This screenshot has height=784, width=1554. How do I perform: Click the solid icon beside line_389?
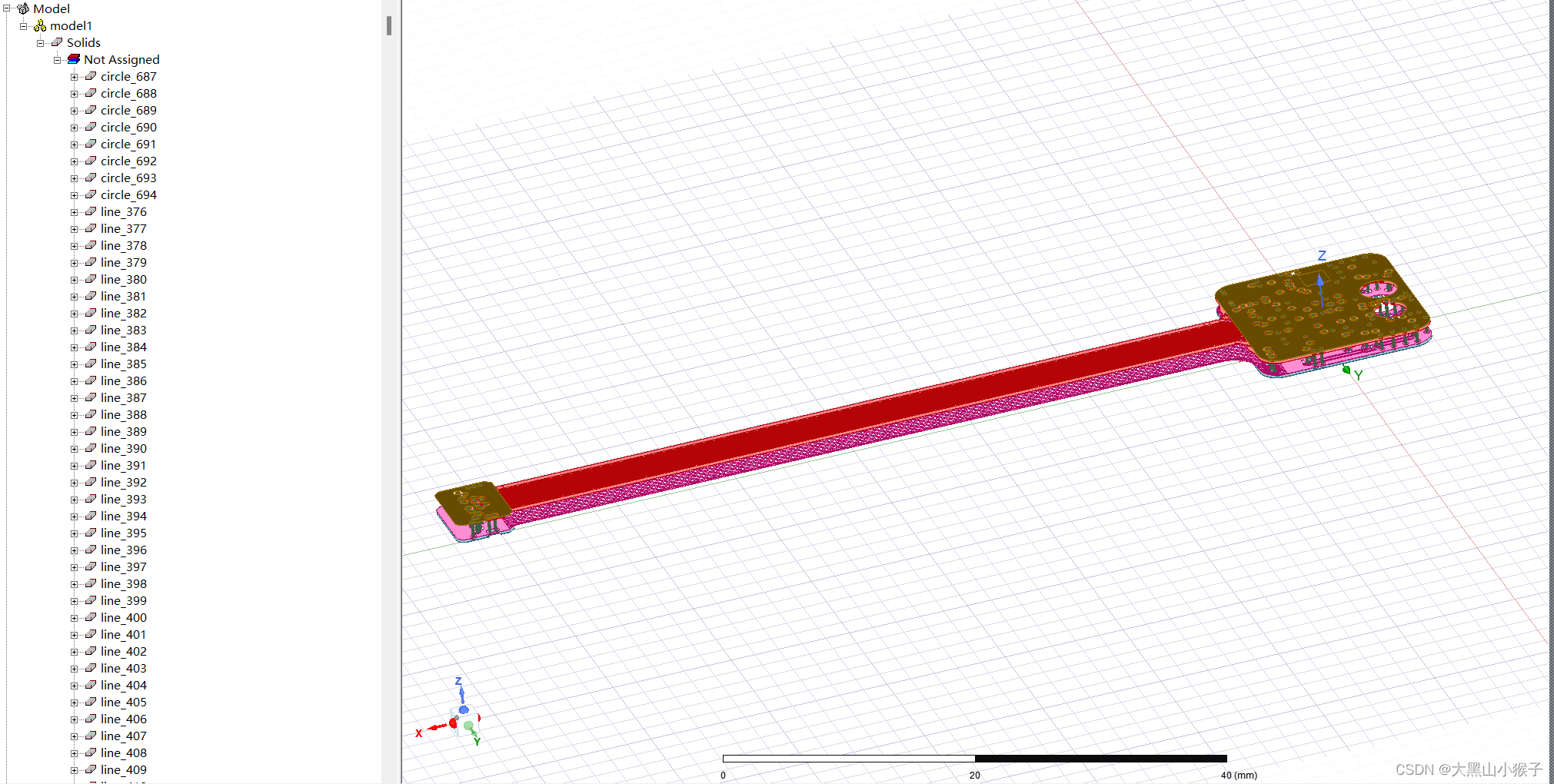[x=91, y=431]
